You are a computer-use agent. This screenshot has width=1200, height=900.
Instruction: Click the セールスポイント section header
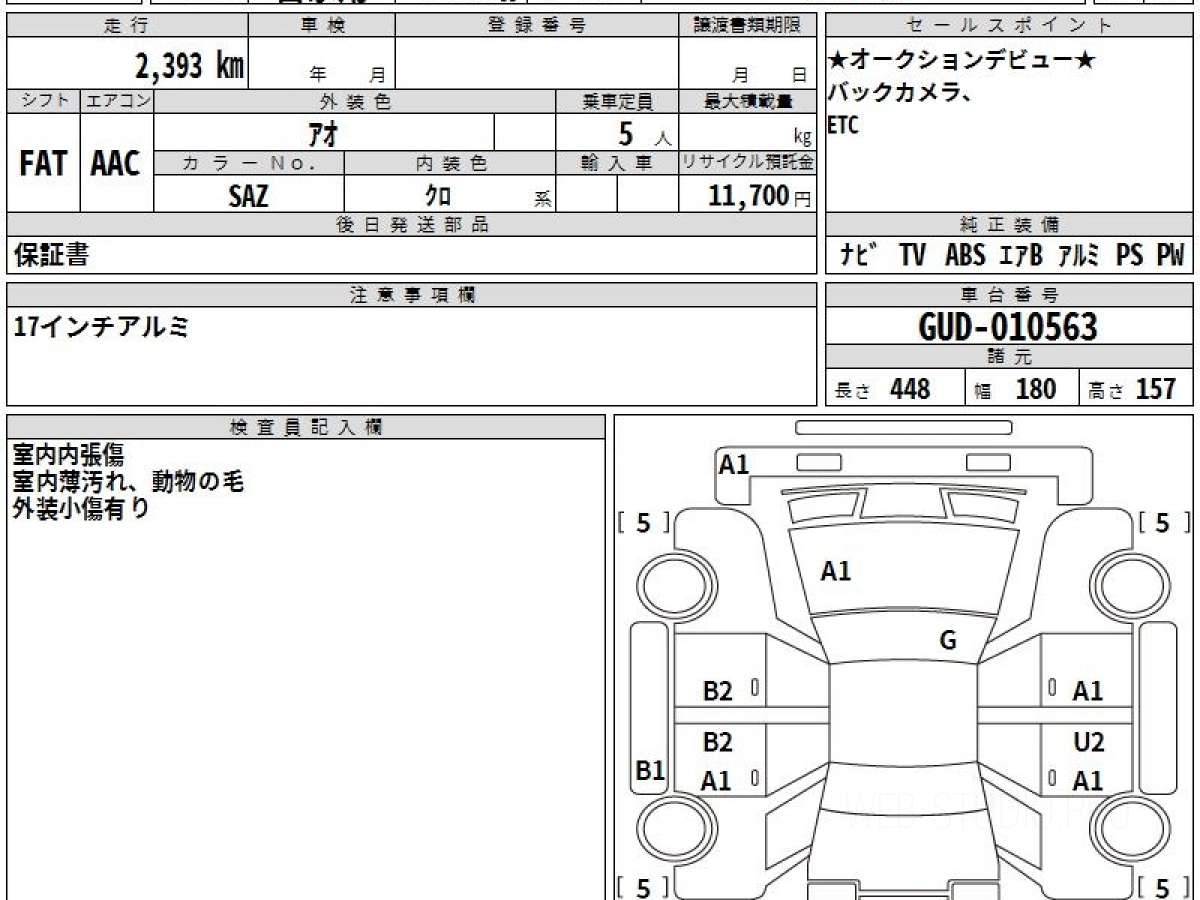point(1009,26)
